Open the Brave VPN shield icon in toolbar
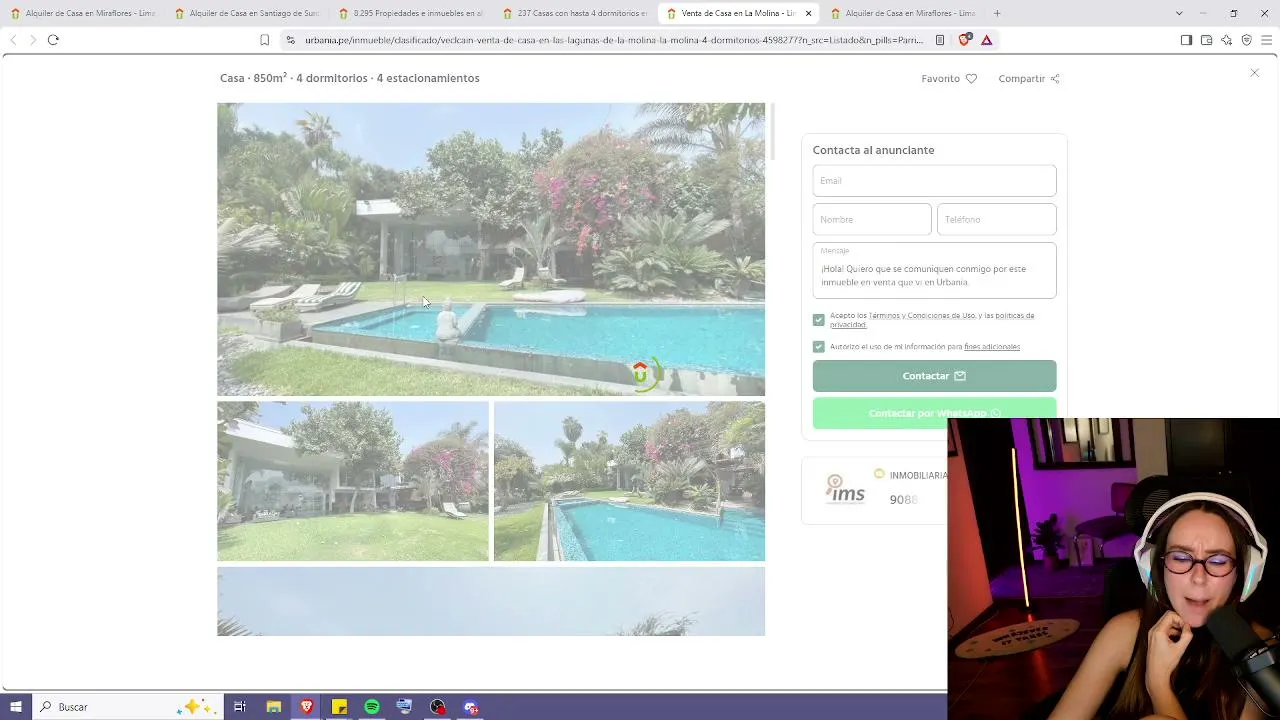 point(1246,40)
